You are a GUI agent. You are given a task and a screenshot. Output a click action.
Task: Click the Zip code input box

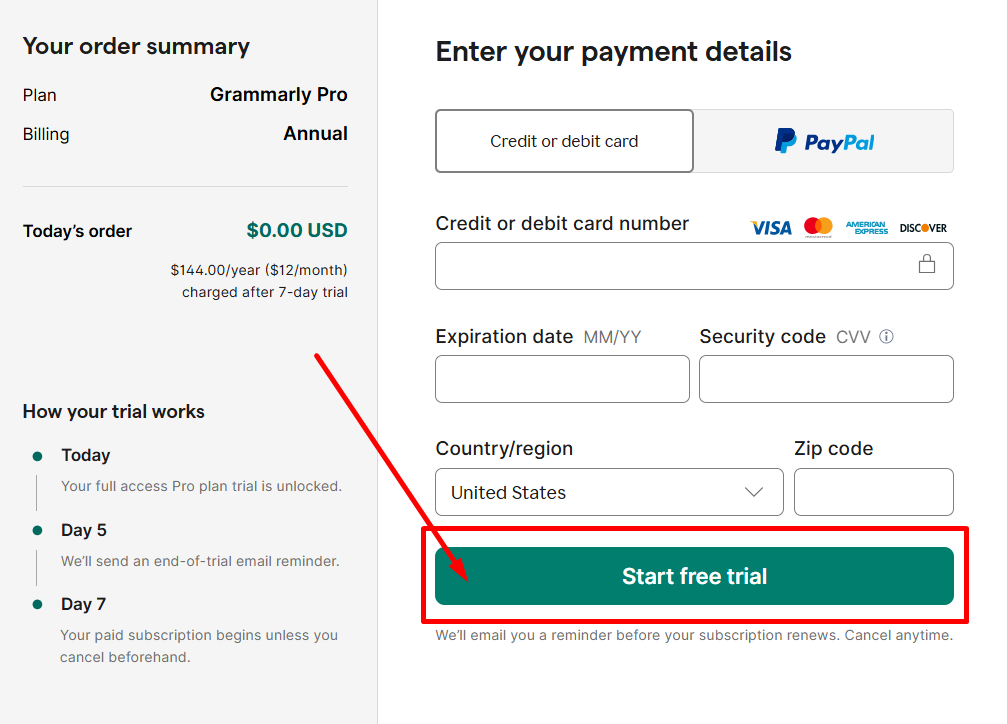[x=873, y=492]
